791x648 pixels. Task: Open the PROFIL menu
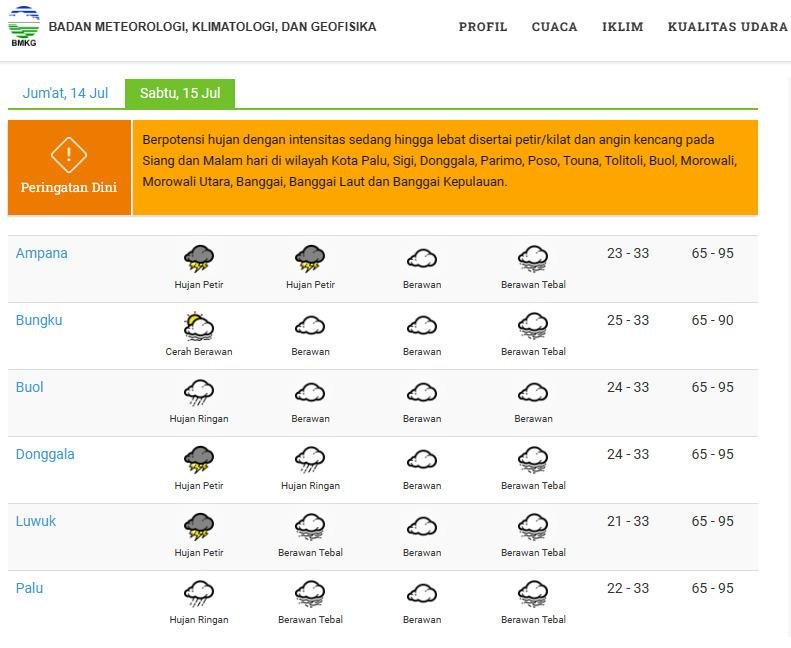tap(483, 27)
